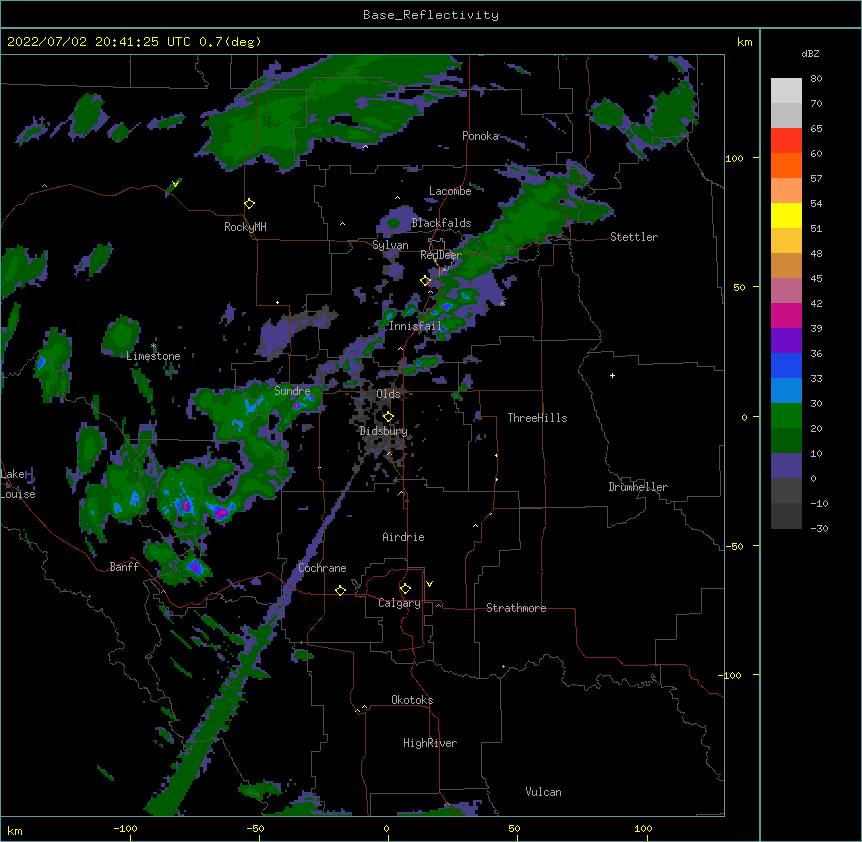Click the Olds city label
The image size is (862, 842).
pyautogui.click(x=388, y=394)
